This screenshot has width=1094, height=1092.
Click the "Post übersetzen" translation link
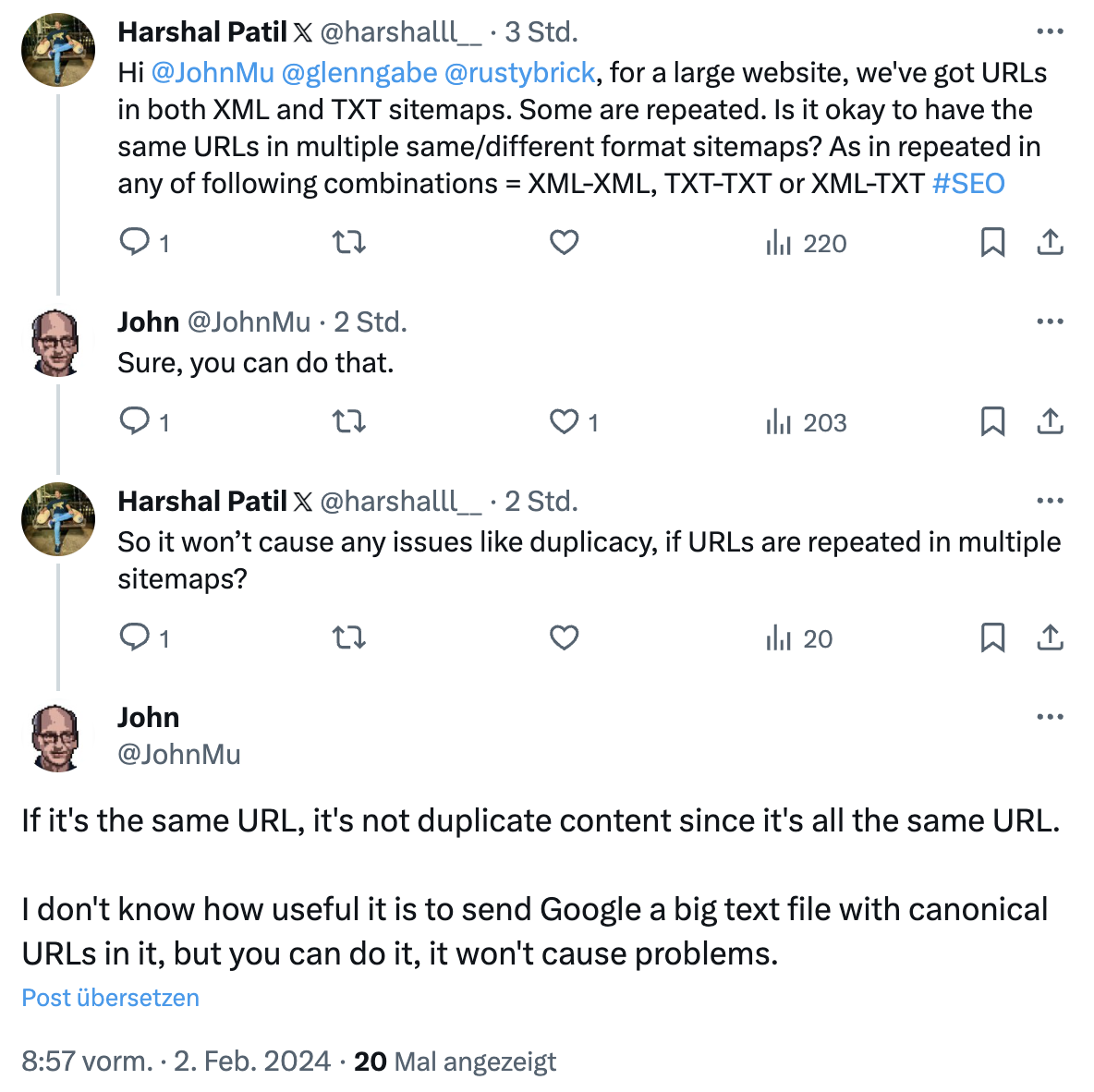coord(109,998)
